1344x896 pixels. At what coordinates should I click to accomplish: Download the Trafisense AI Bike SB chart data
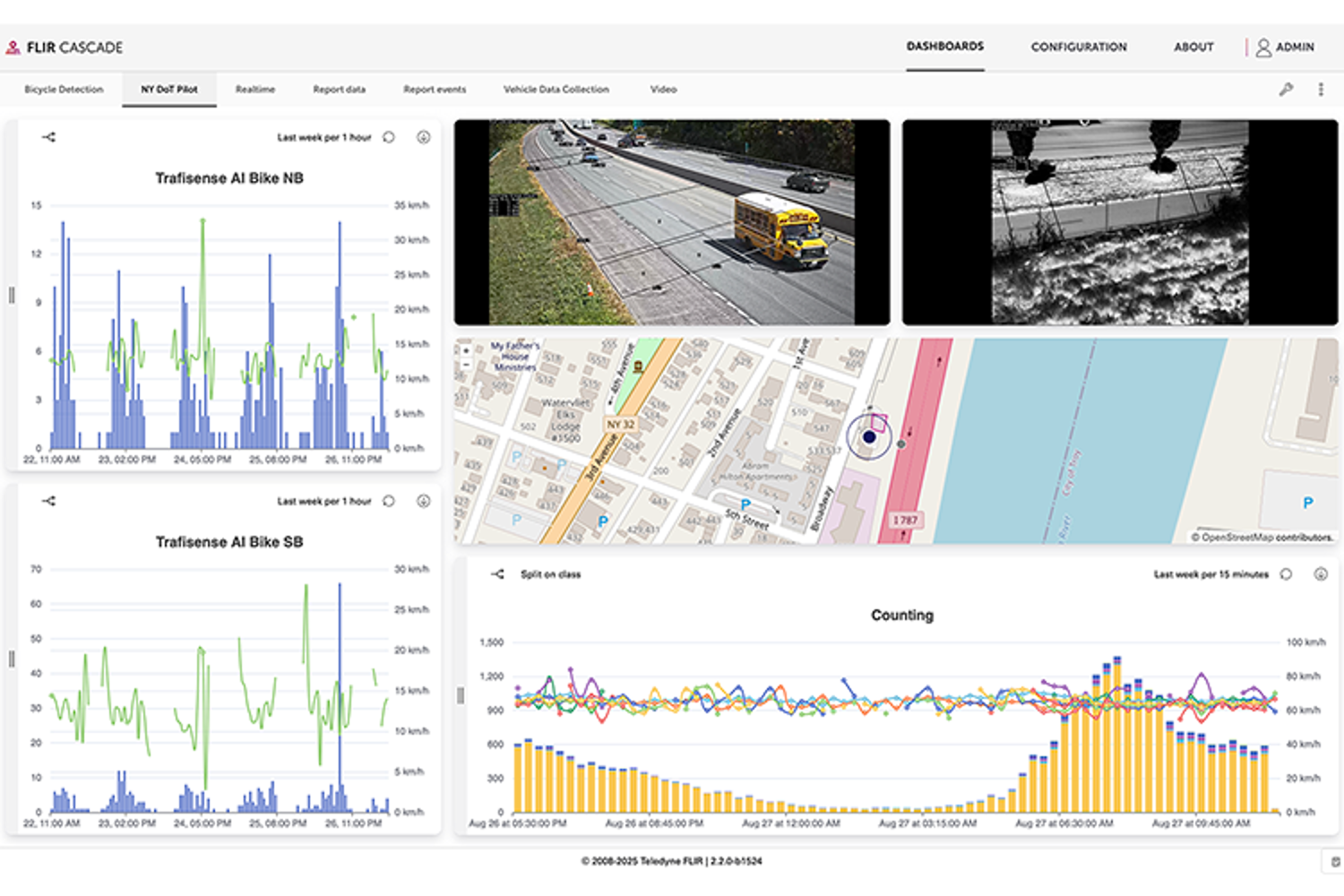pos(424,501)
